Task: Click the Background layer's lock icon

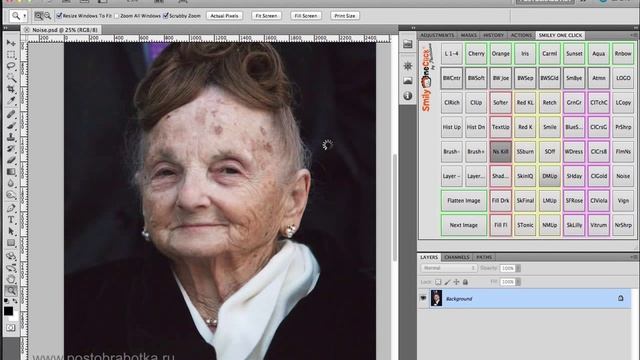Action: tap(620, 298)
